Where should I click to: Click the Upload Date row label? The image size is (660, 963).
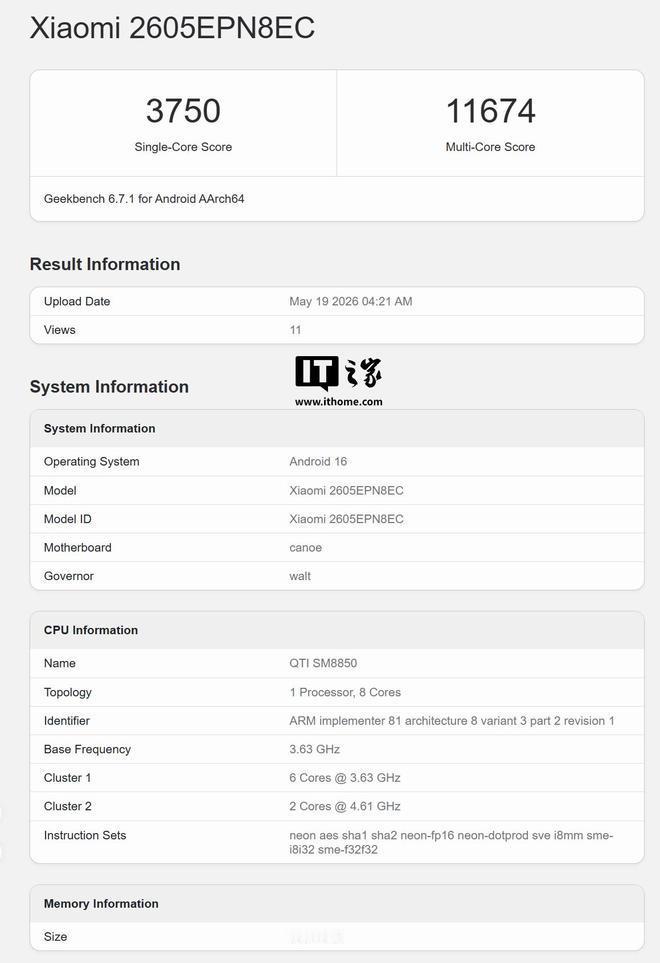(77, 302)
